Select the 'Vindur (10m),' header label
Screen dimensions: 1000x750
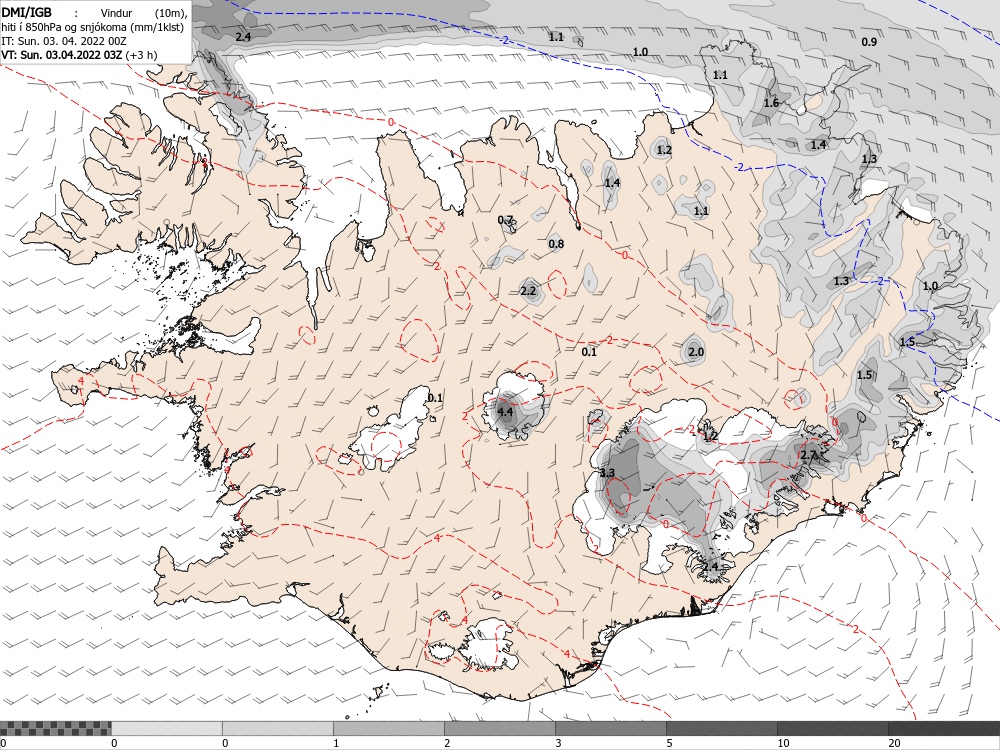(143, 13)
